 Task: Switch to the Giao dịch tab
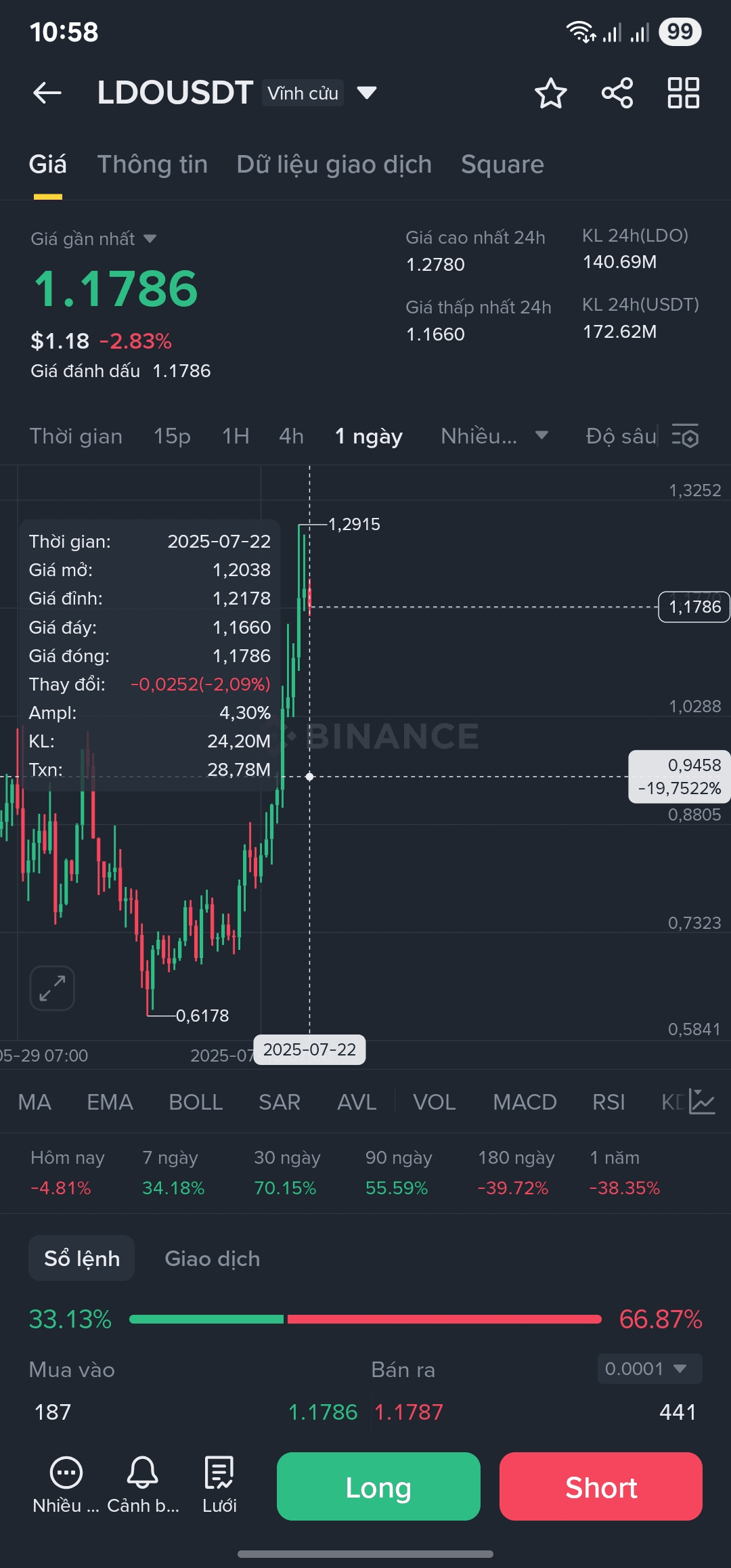point(212,1259)
